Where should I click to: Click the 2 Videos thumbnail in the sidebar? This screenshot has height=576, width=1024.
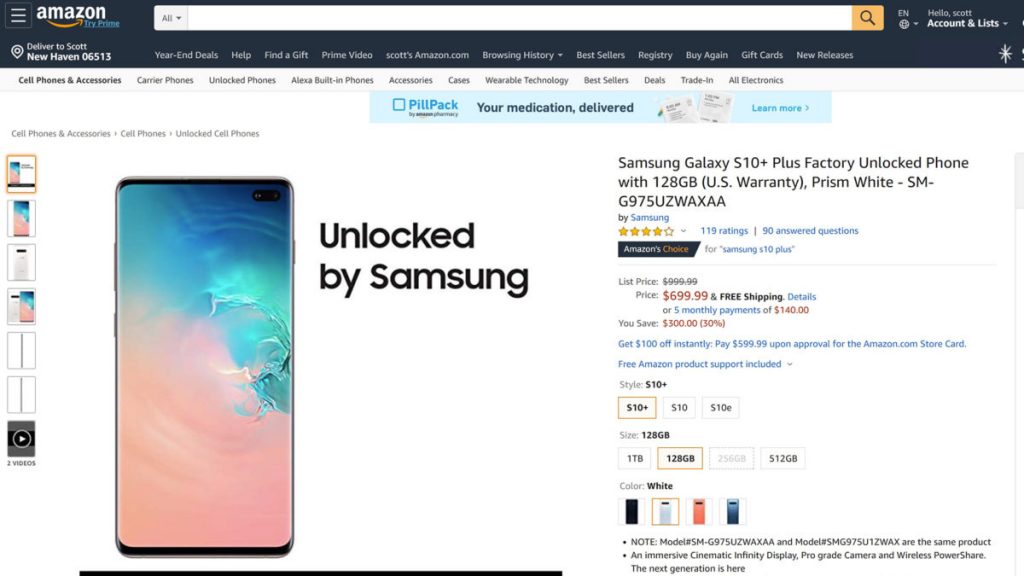(21, 438)
